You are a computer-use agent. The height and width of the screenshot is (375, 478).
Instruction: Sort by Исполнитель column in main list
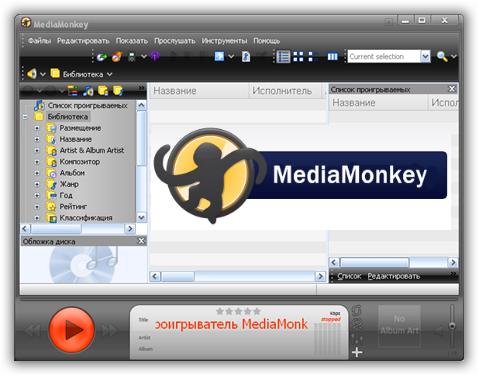pyautogui.click(x=286, y=91)
